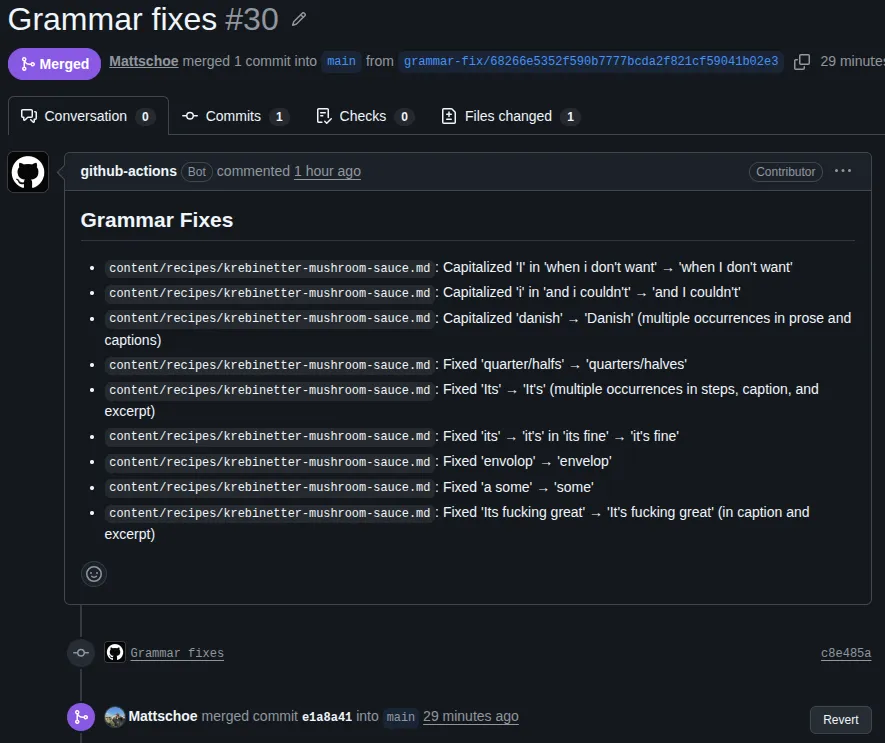Screen dimensions: 885x743
Task: Click the Commits tab count badge
Action: [279, 117]
